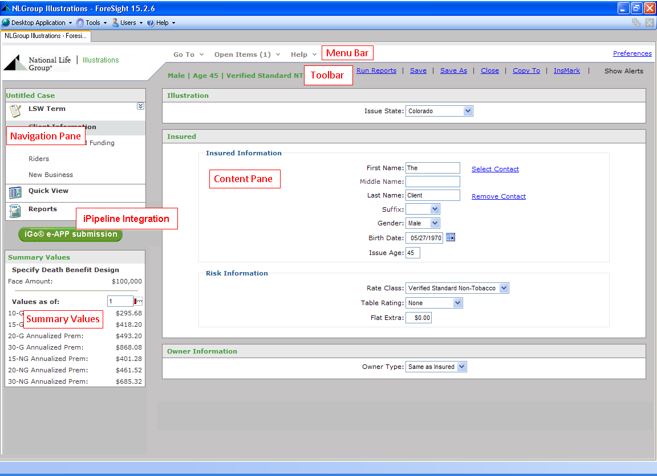Click the Help question-mark icon in top menu

pyautogui.click(x=150, y=23)
